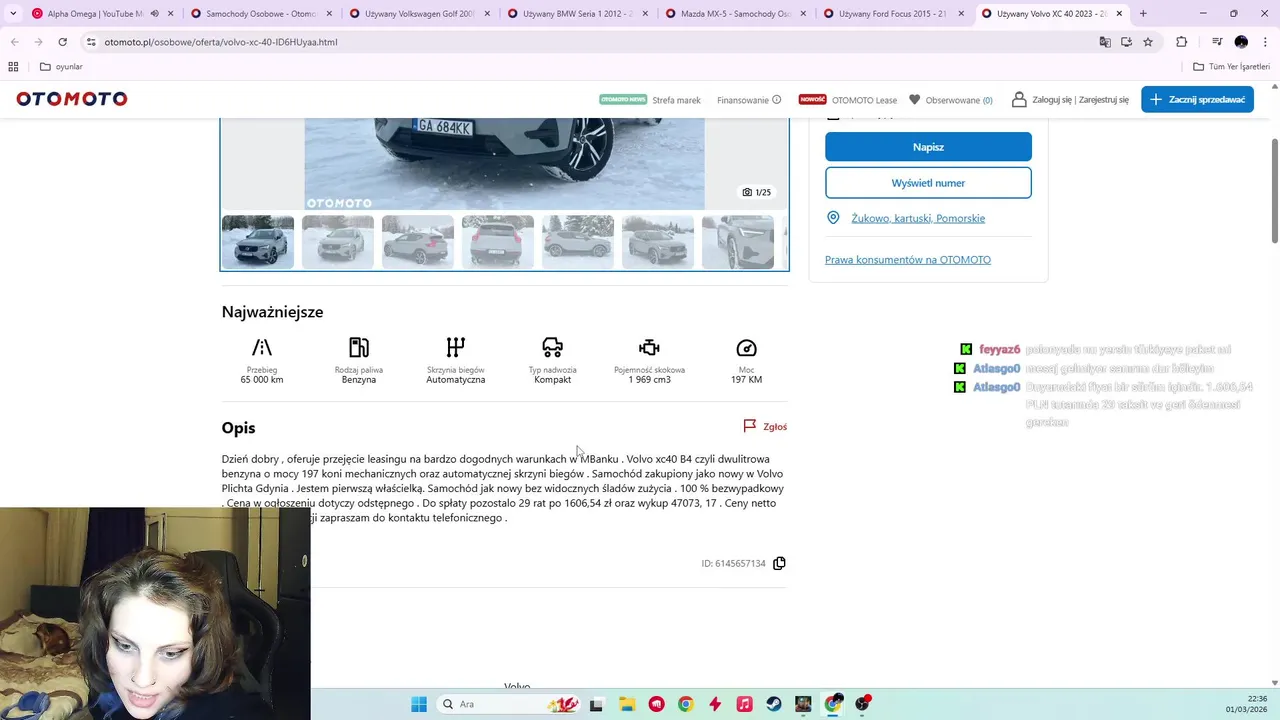Click the Przebieg 65 000 km value
The height and width of the screenshot is (720, 1280).
[262, 380]
